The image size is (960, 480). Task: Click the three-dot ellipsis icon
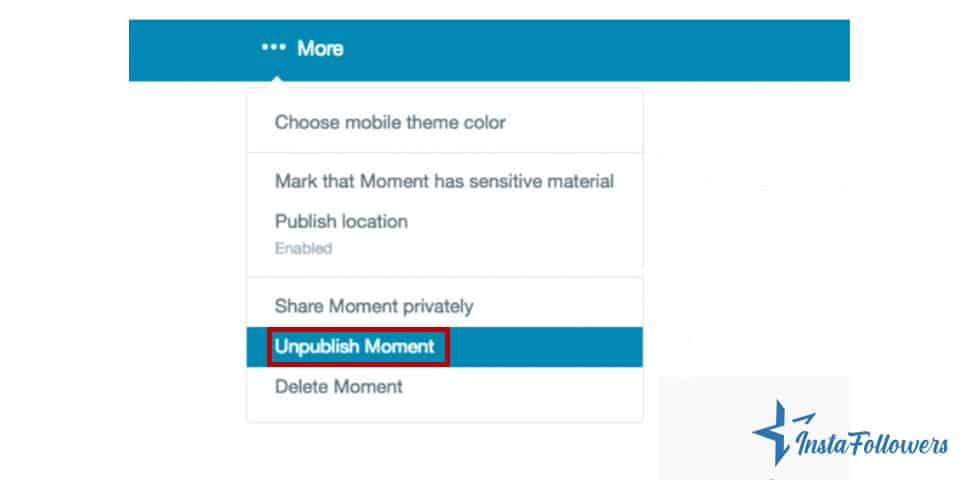(x=273, y=48)
